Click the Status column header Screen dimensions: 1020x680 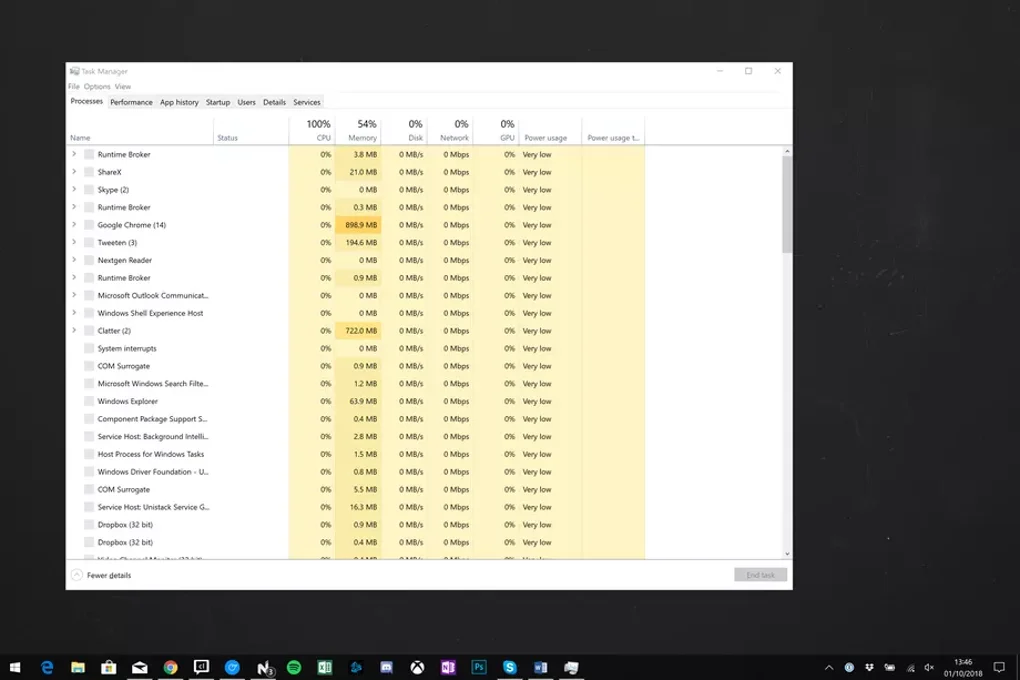click(251, 131)
